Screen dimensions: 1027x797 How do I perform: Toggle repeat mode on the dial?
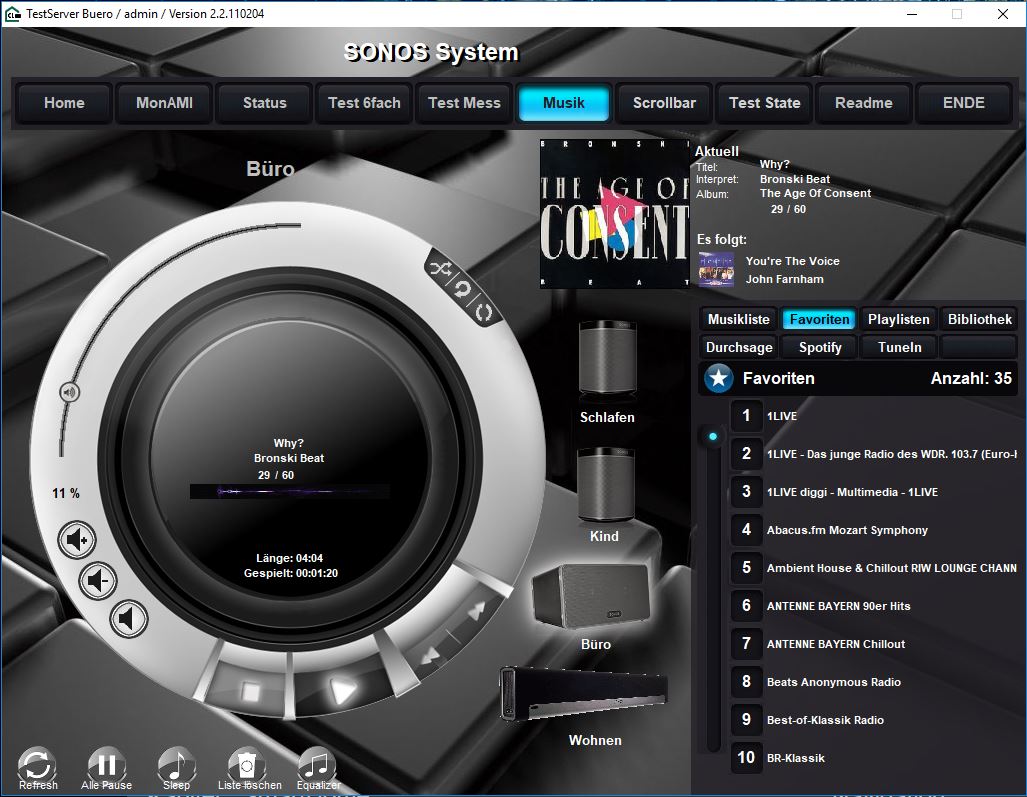[x=463, y=288]
